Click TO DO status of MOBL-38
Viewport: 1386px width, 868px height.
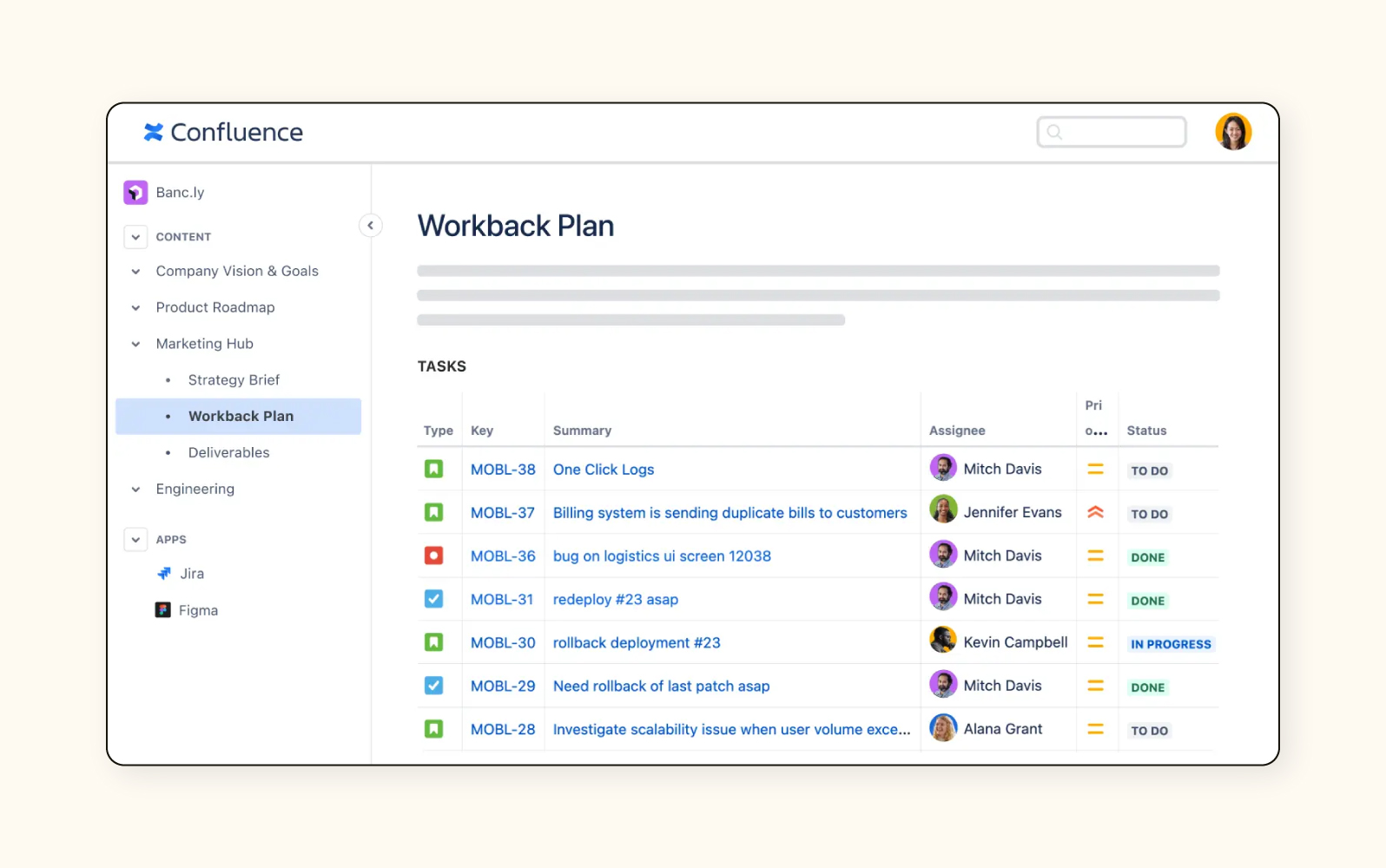1150,470
